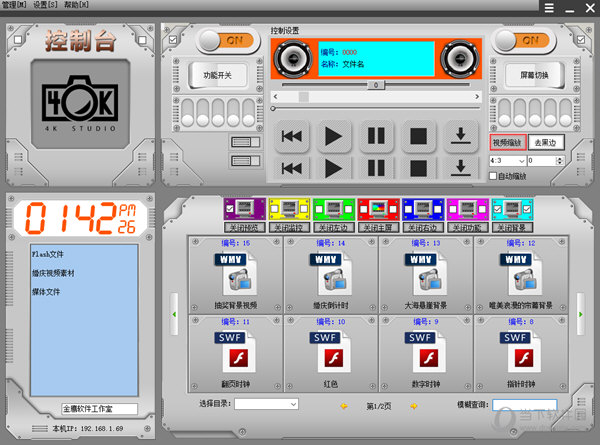Select 媒体文件 in the category list
Image resolution: width=600 pixels, height=445 pixels.
[x=46, y=292]
